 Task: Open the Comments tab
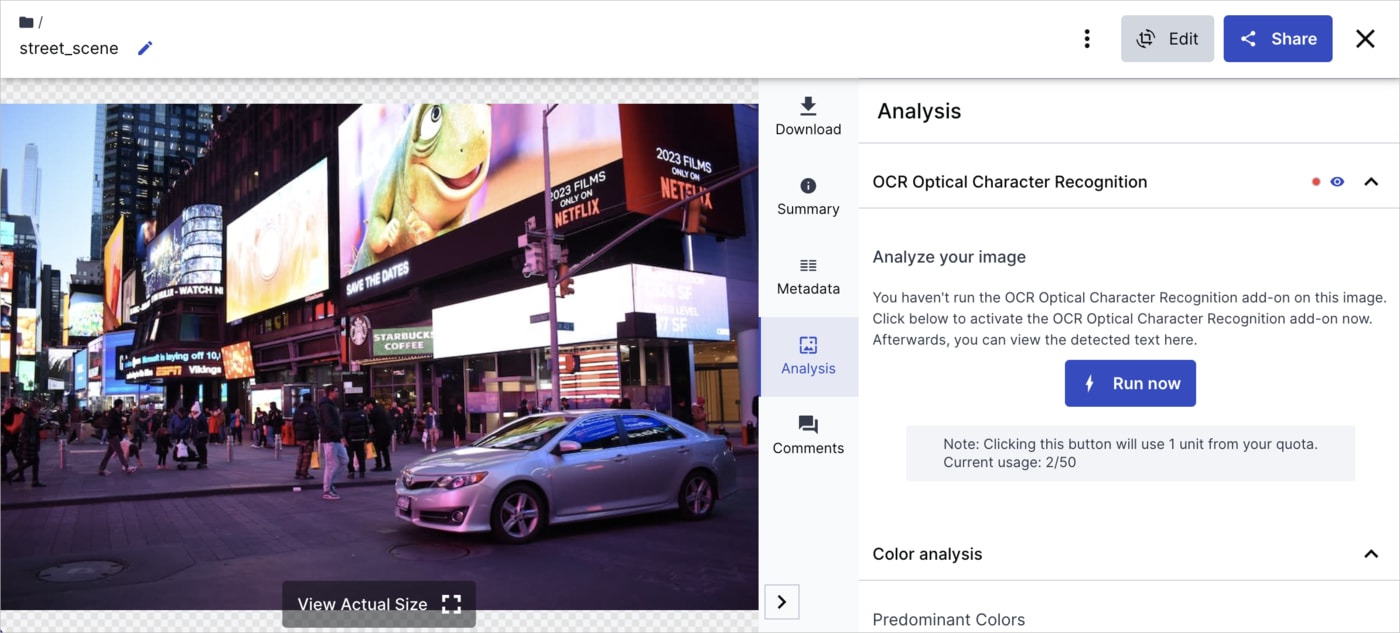click(808, 436)
